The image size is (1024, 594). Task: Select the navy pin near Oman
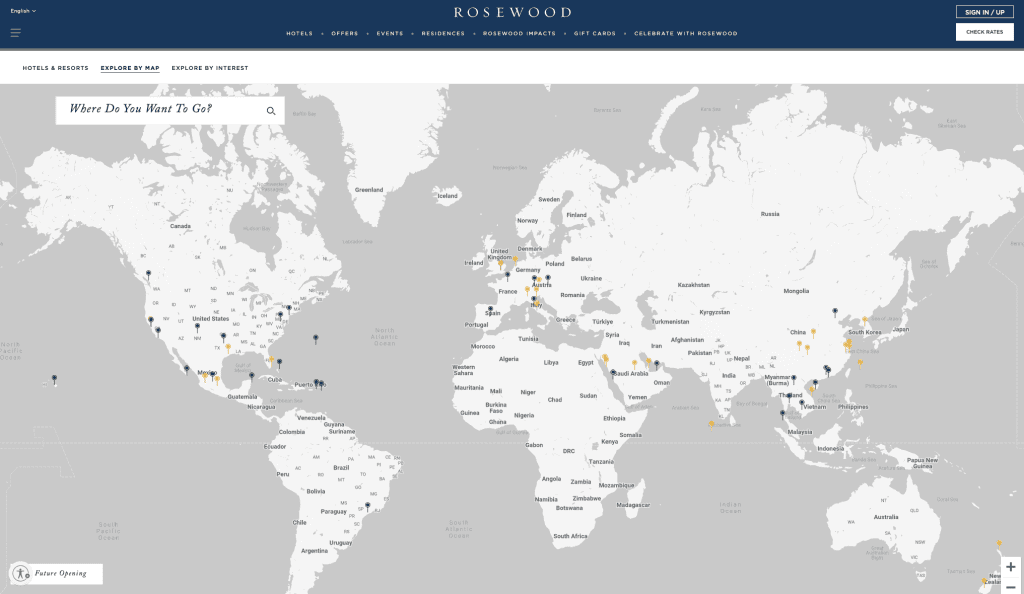coord(656,365)
